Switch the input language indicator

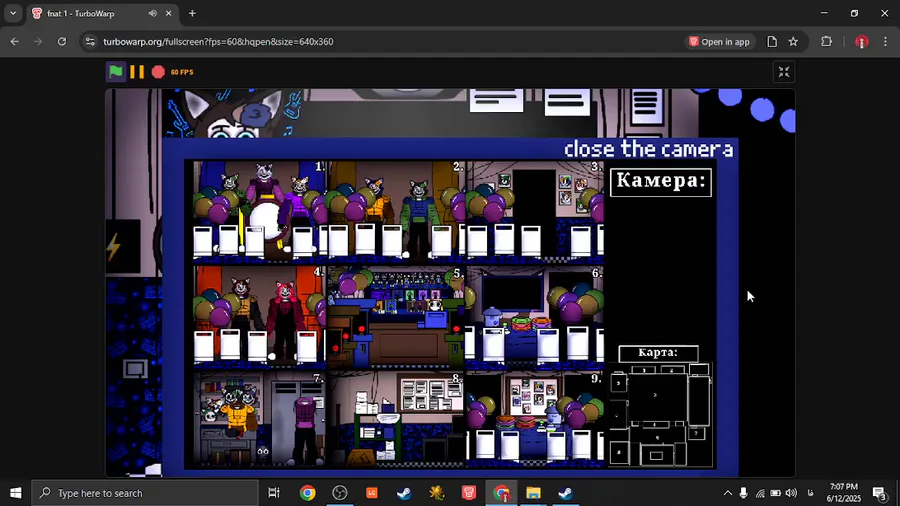click(810, 493)
